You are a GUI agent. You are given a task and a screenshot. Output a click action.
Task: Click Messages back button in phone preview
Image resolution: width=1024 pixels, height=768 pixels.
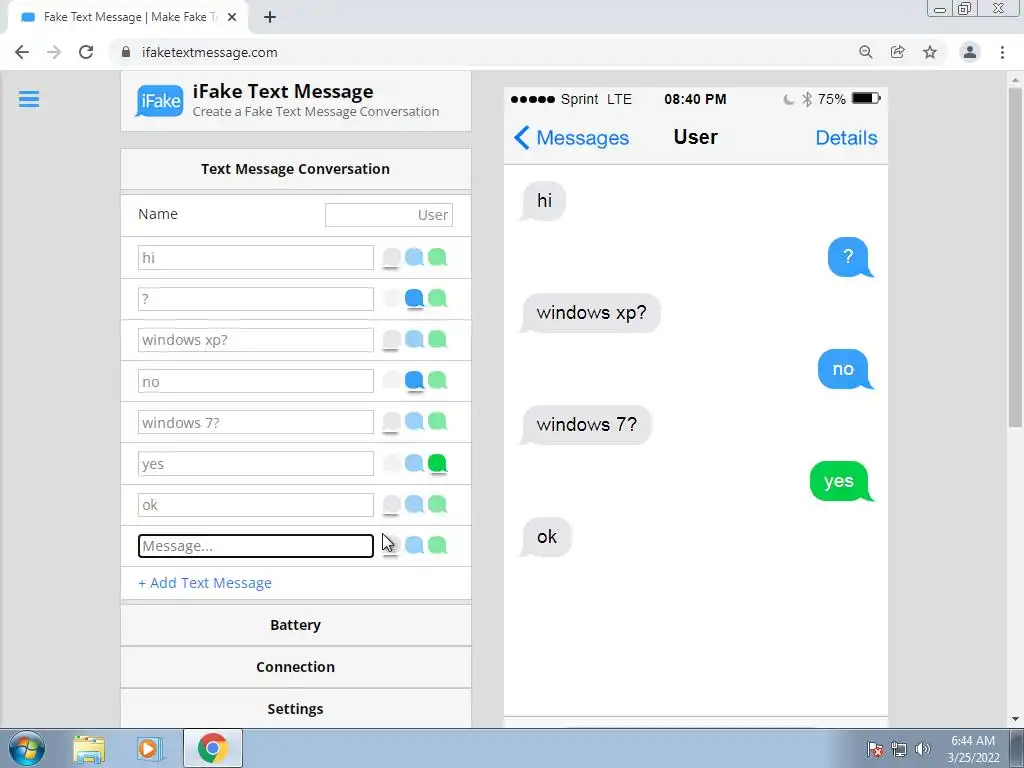click(x=571, y=138)
